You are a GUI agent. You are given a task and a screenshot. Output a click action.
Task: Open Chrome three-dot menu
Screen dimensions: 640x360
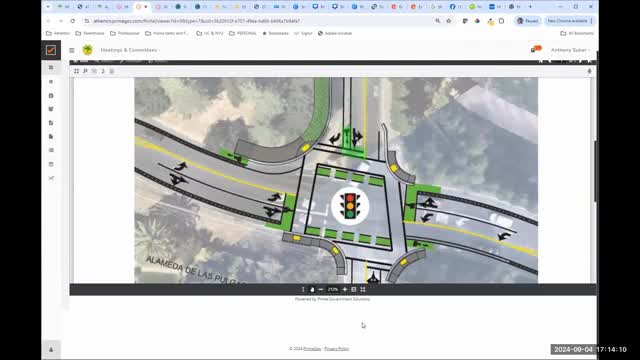[x=591, y=21]
